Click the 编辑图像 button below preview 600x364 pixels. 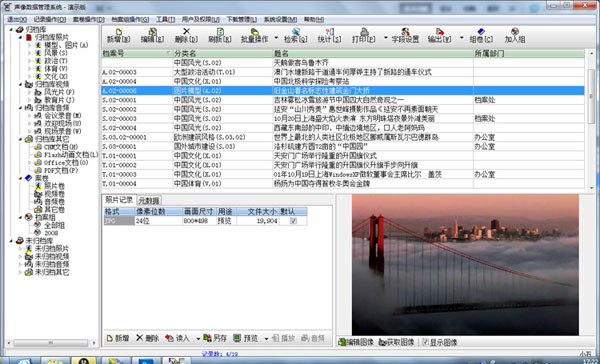pyautogui.click(x=356, y=342)
